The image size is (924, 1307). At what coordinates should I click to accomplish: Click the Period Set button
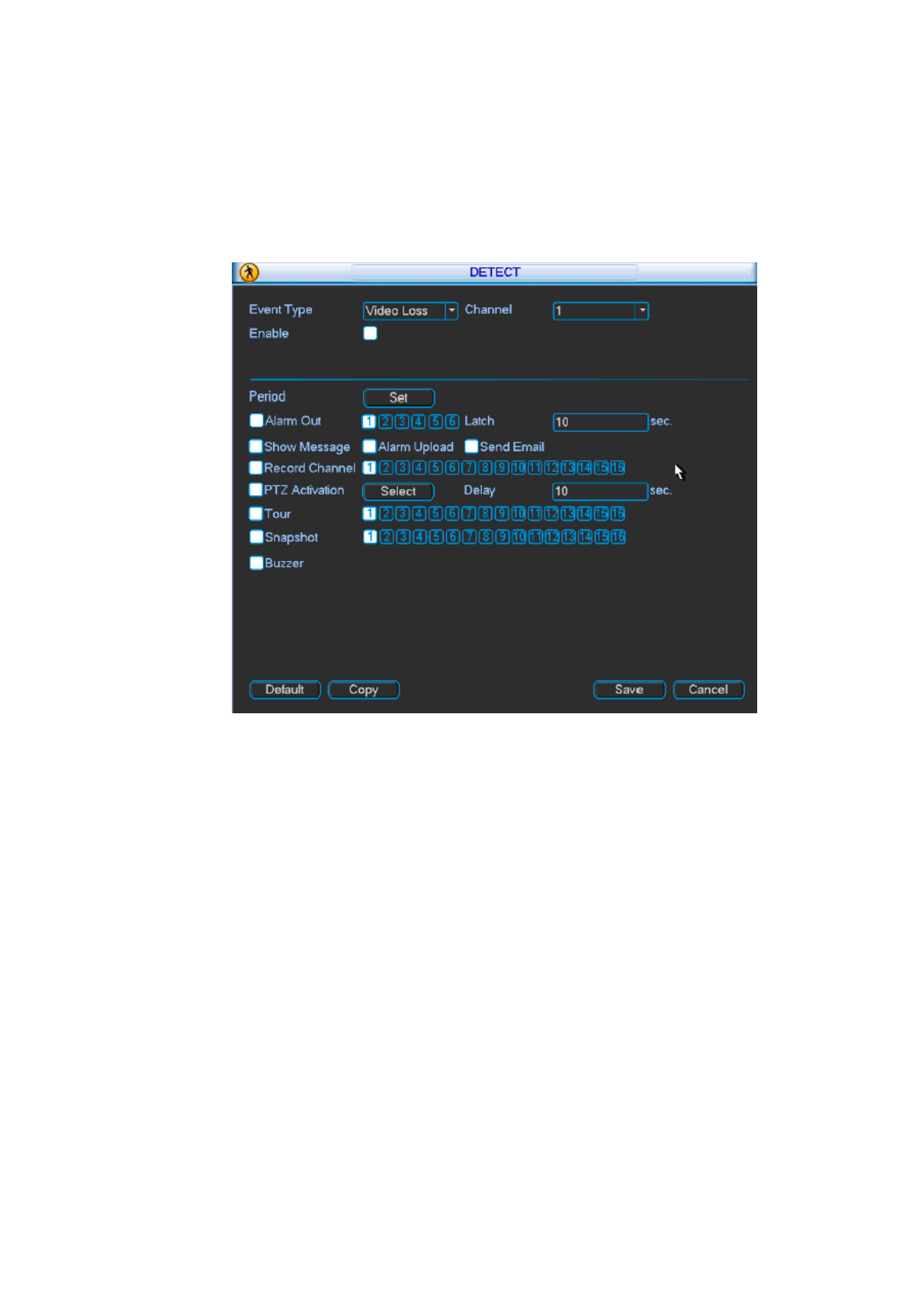398,397
